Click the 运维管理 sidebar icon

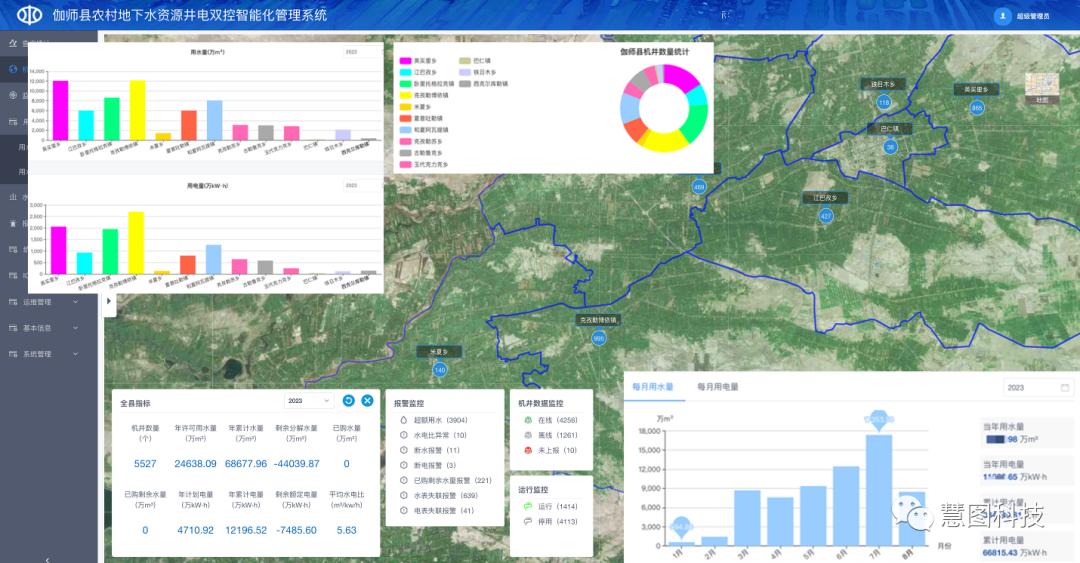tap(13, 302)
